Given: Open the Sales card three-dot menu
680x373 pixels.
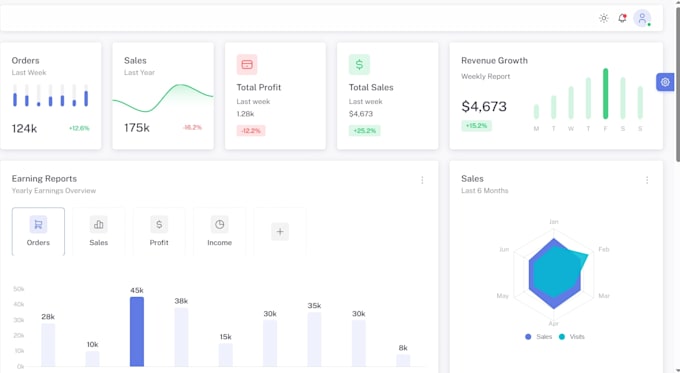Looking at the screenshot, I should (647, 180).
